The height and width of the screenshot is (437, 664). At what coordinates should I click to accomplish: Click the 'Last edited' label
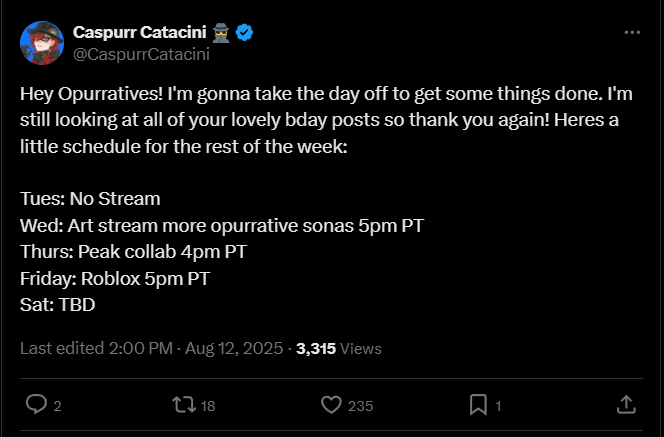(x=59, y=349)
